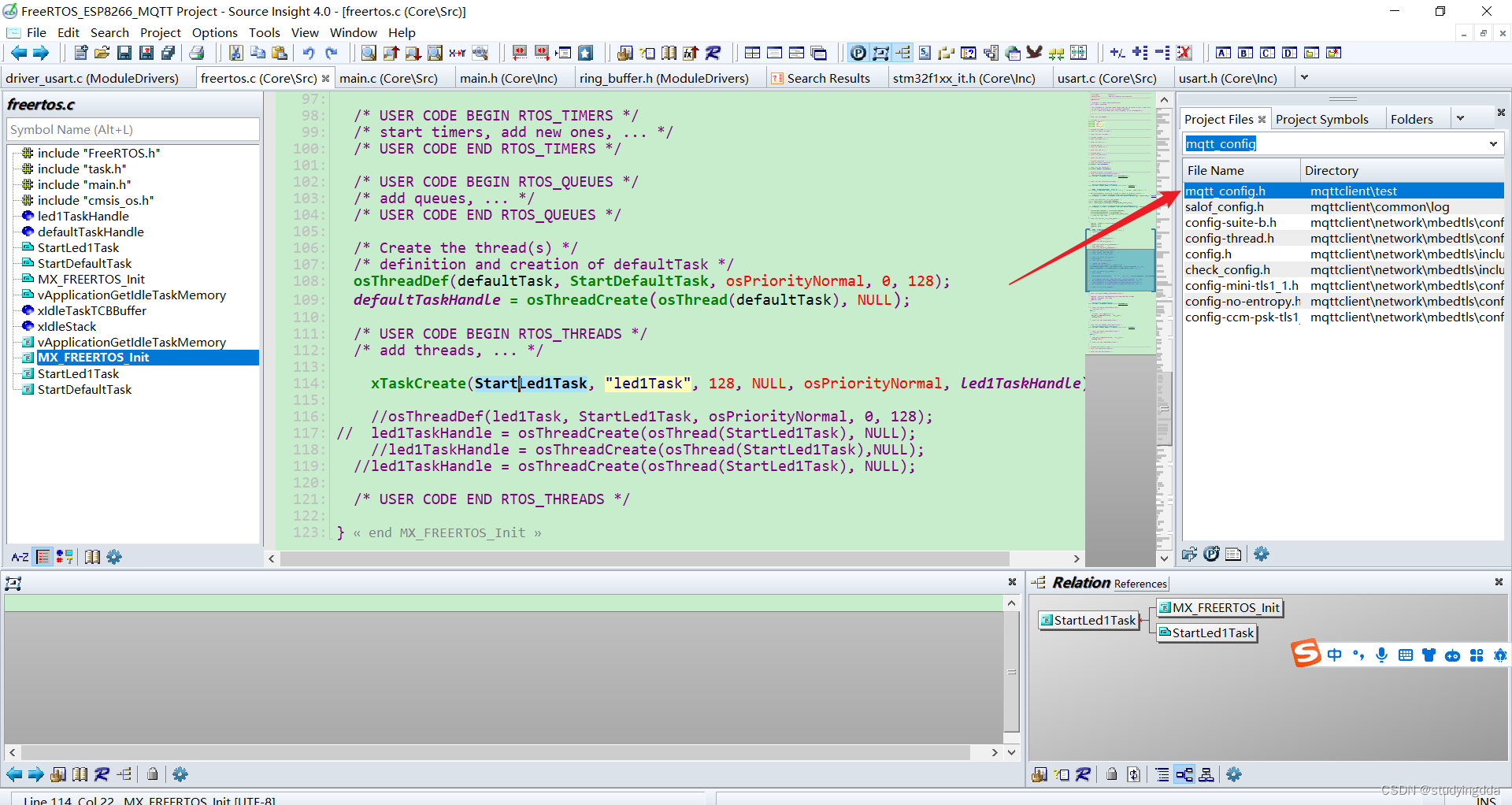Toggle lock icon in Context window toolbar

point(153,774)
